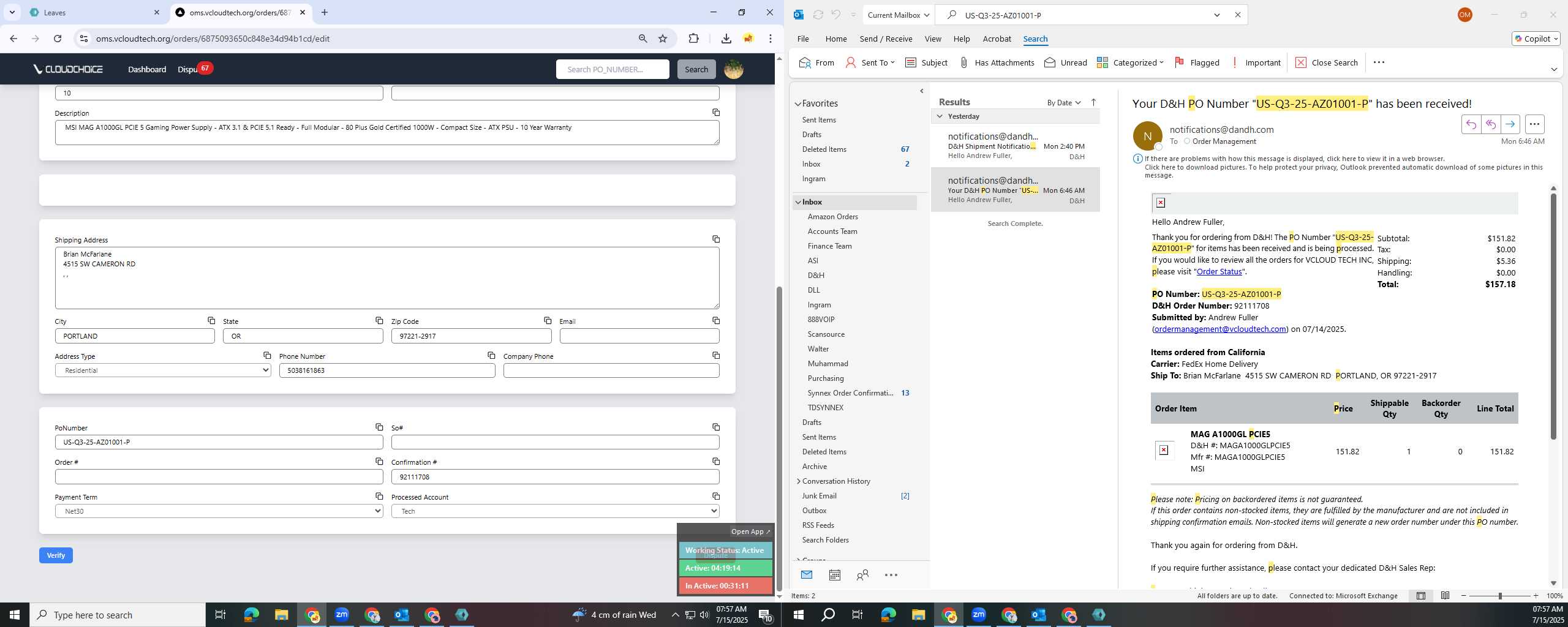Copy the Description field value
The height and width of the screenshot is (627, 1568).
[x=715, y=113]
